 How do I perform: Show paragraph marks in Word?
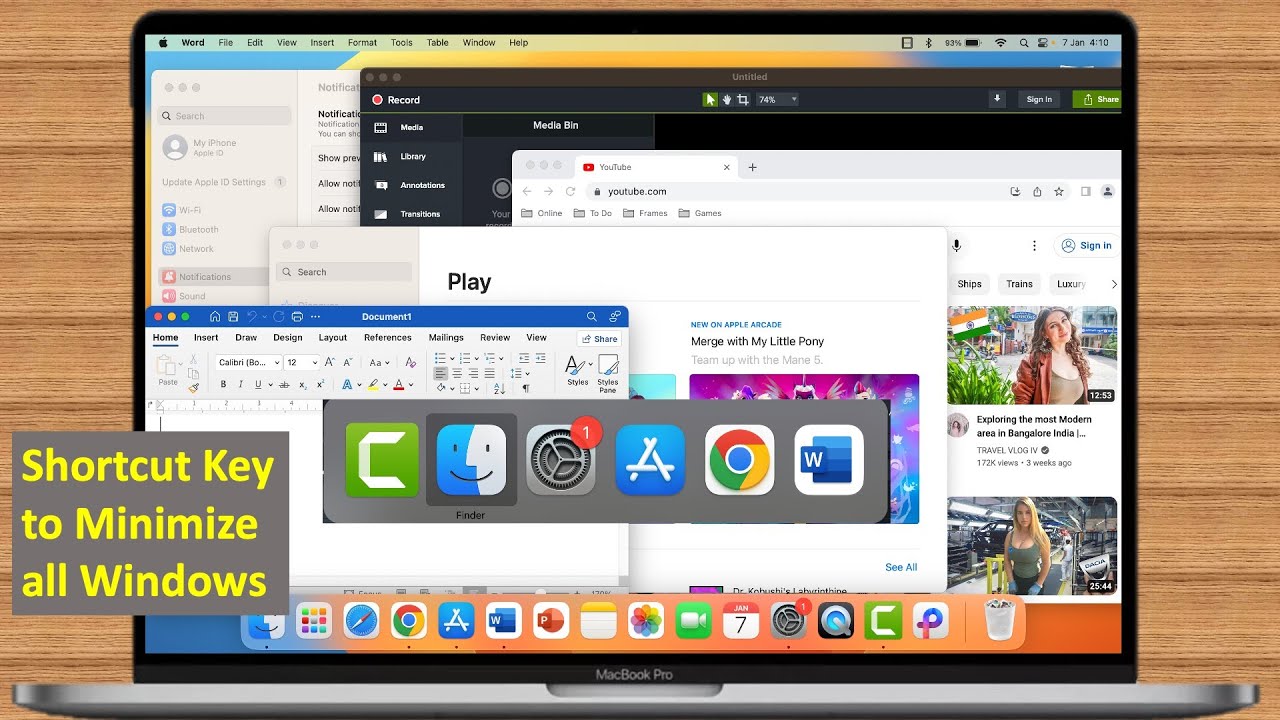[526, 388]
